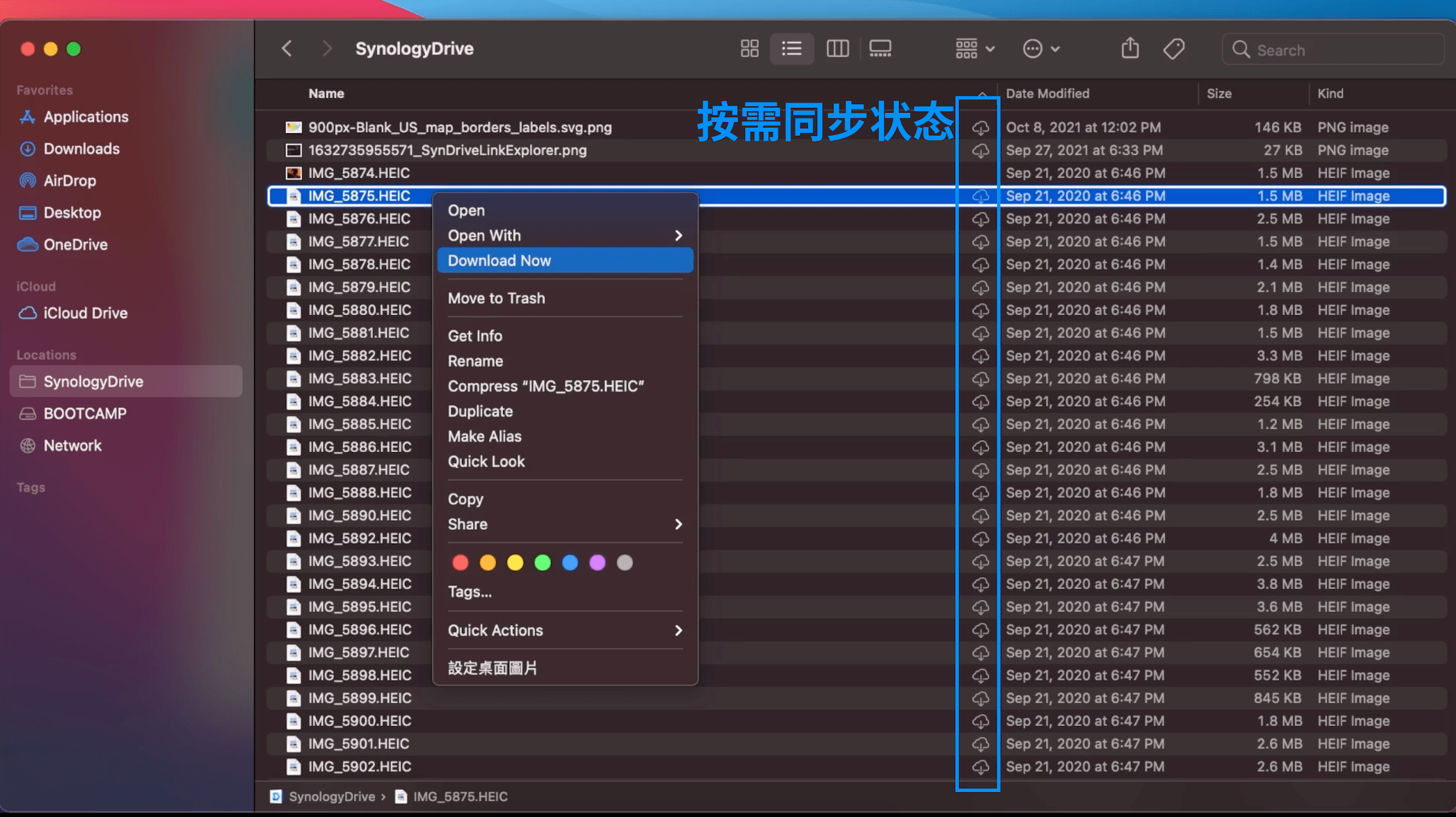
Task: Click the back navigation button
Action: 287,48
